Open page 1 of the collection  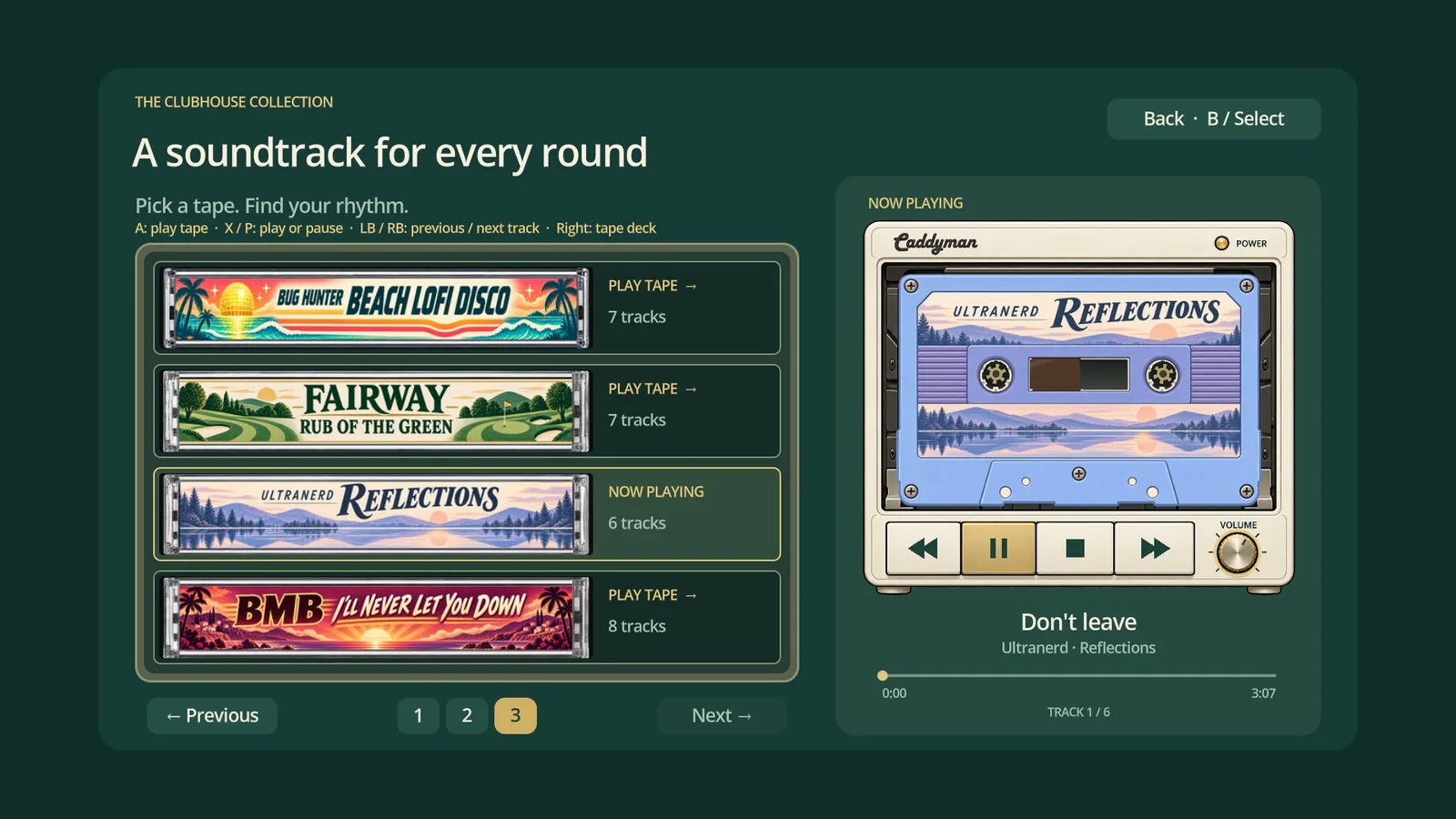[x=419, y=715]
